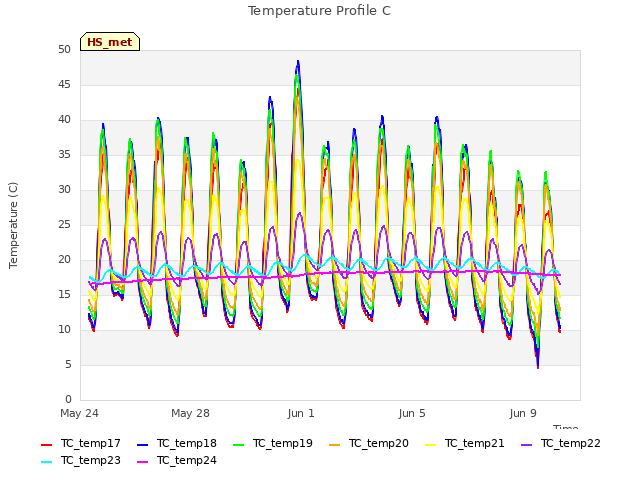Click the blue TC_temp18 legend swatch

pos(142,444)
